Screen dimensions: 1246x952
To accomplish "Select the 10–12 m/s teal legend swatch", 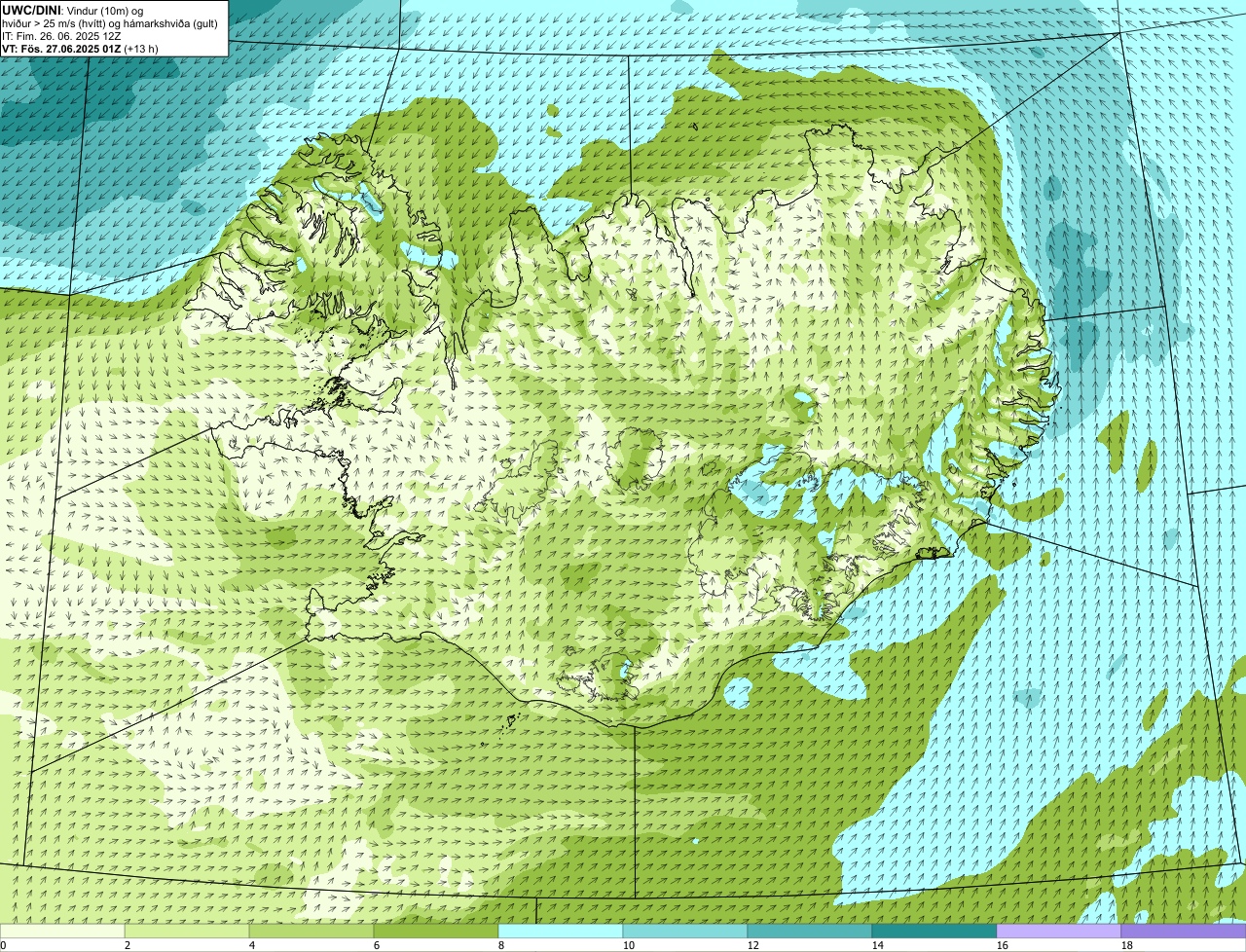I will click(x=685, y=931).
